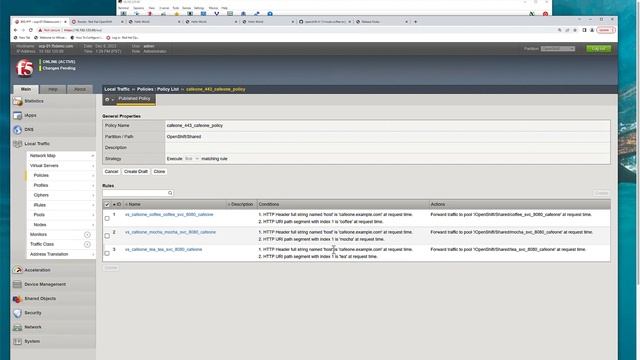Click the Monitors menu item
Viewport: 640px width, 360px height.
[x=38, y=235]
